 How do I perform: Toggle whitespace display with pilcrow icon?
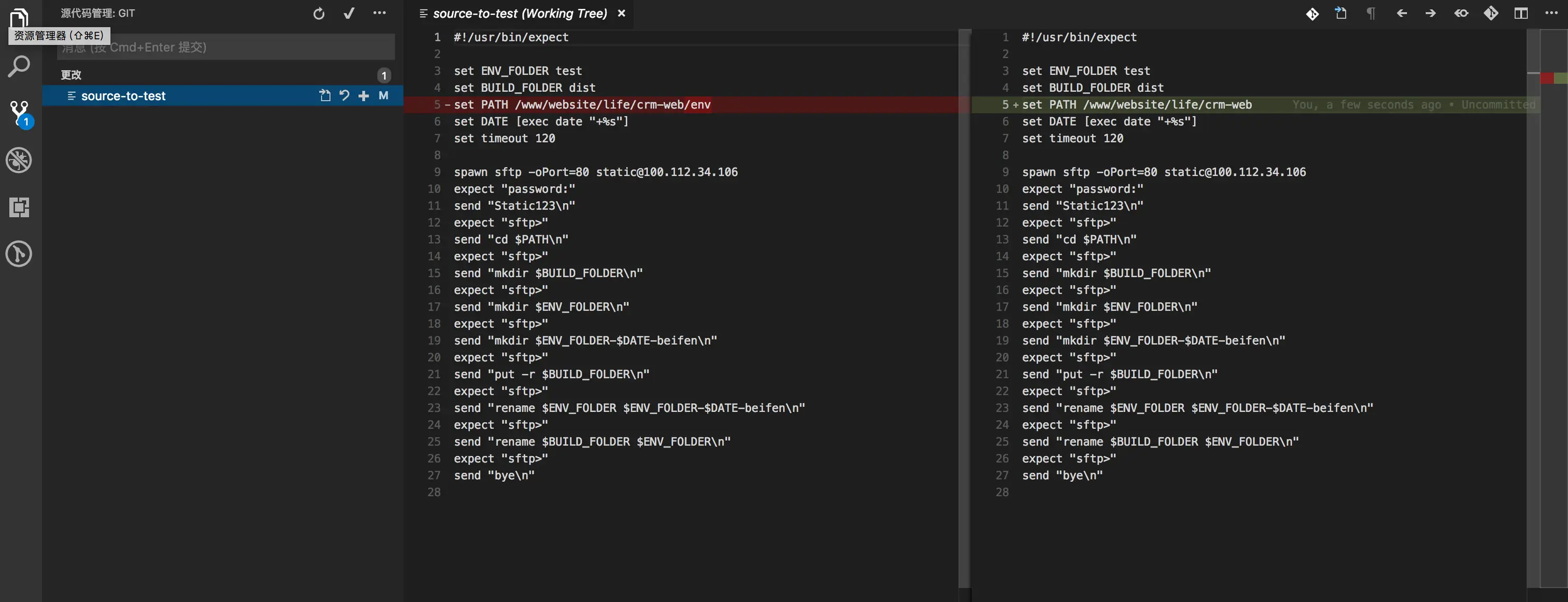1370,13
